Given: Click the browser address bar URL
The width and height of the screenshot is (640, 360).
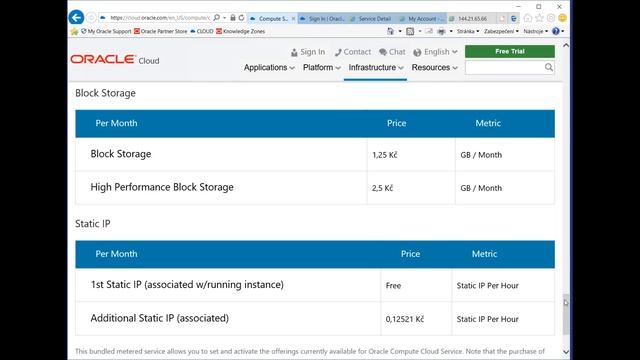Looking at the screenshot, I should [x=160, y=18].
